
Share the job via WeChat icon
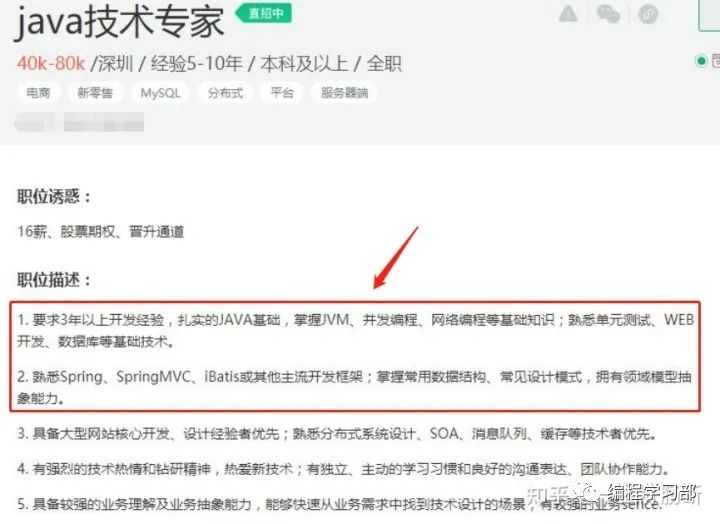(608, 14)
